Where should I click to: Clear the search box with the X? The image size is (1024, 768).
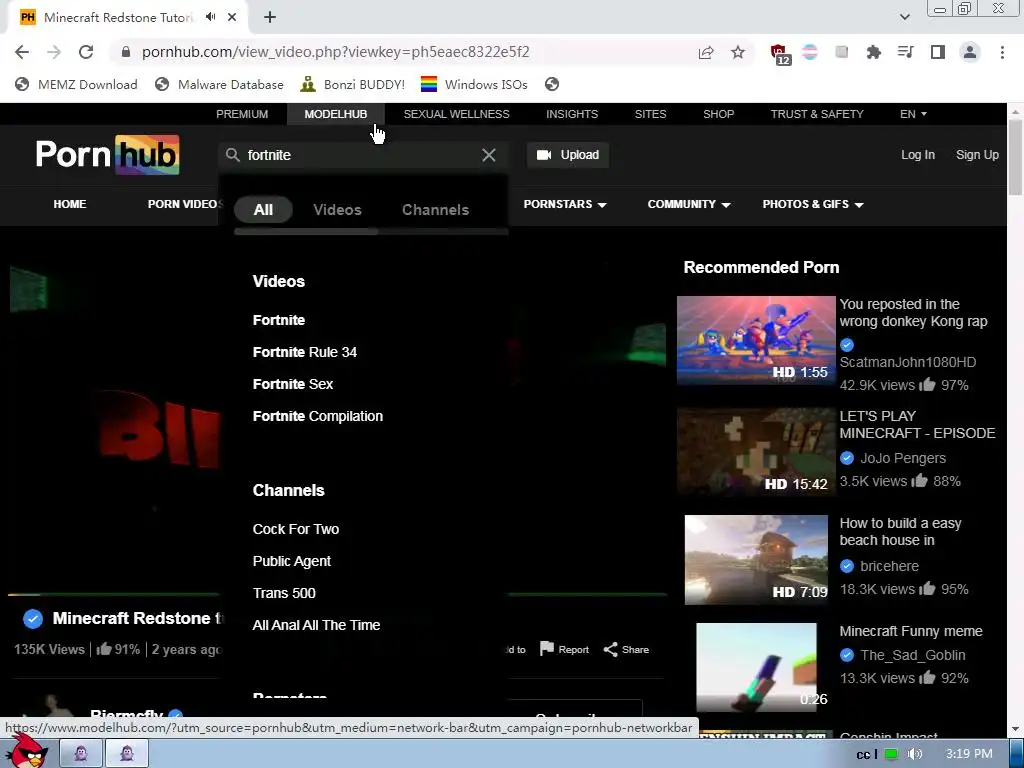(488, 155)
